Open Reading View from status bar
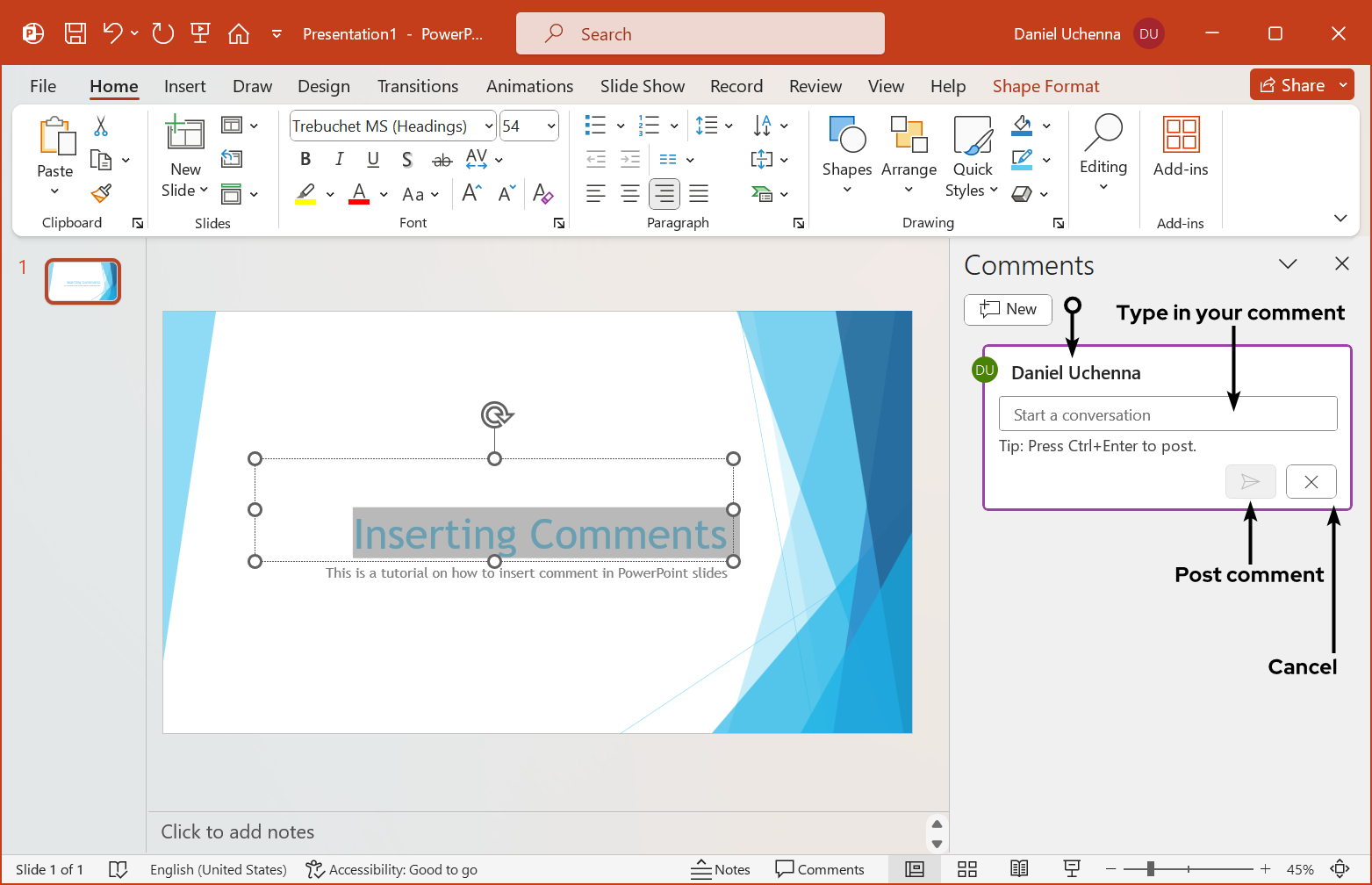This screenshot has height=885, width=1372. (1019, 869)
